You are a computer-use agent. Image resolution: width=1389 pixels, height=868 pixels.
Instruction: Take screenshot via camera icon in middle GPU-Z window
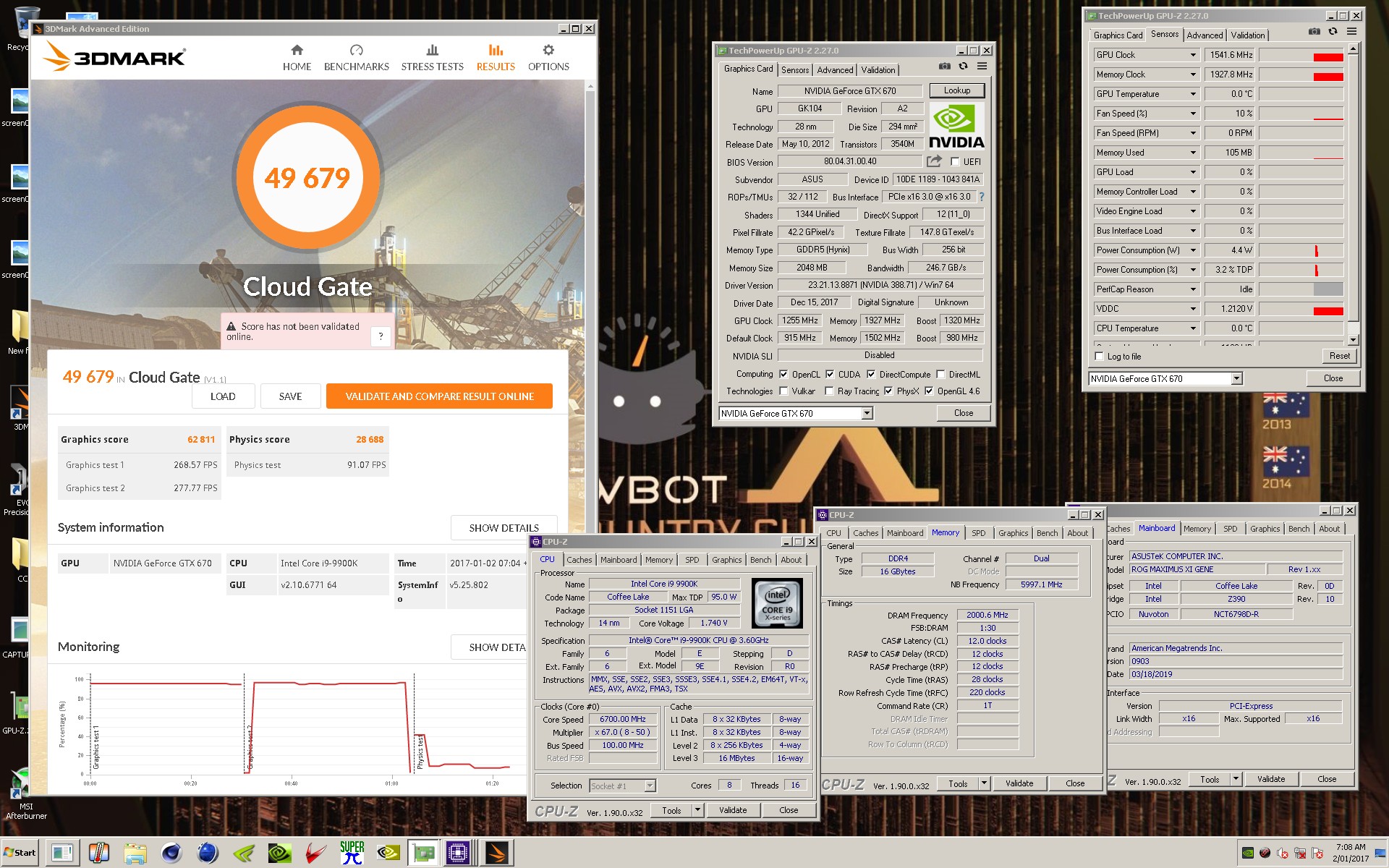click(x=945, y=66)
